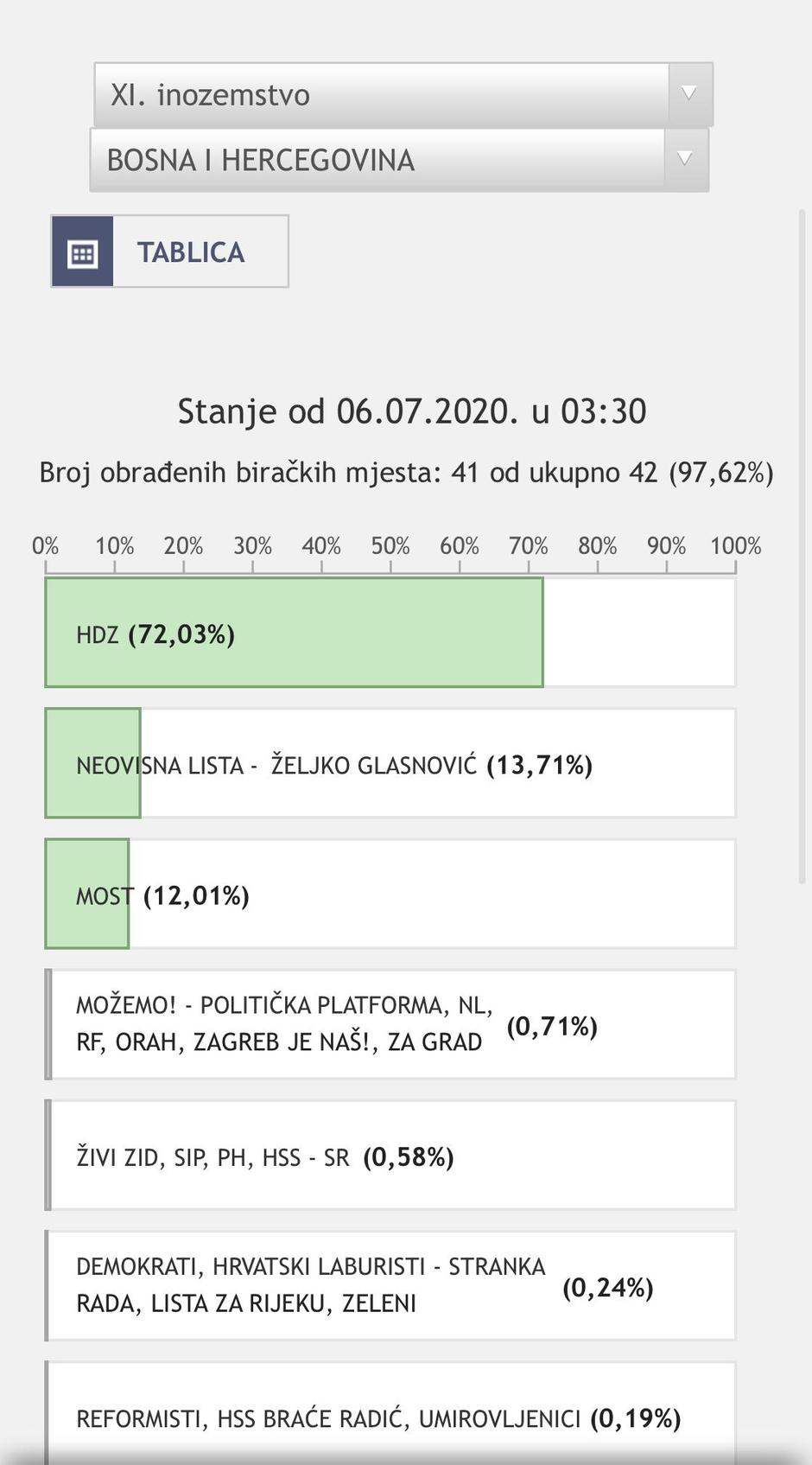Click the XI. inozemstvo constituency text field

pos(380,94)
